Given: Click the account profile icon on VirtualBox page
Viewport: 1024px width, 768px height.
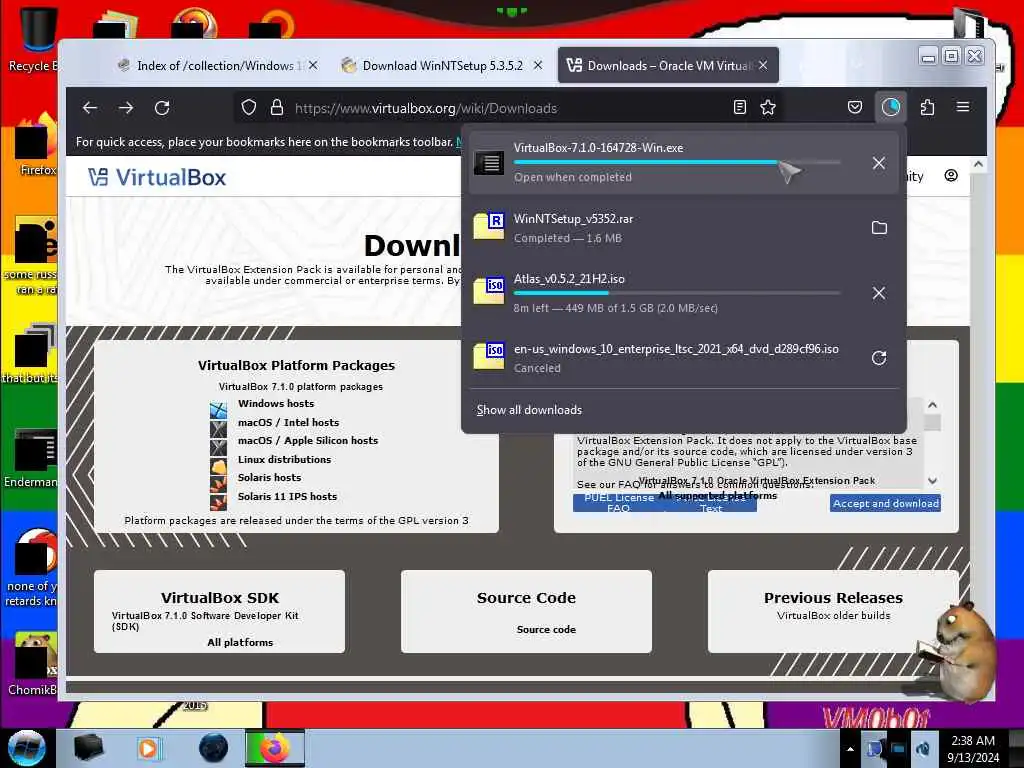Looking at the screenshot, I should pos(951,176).
